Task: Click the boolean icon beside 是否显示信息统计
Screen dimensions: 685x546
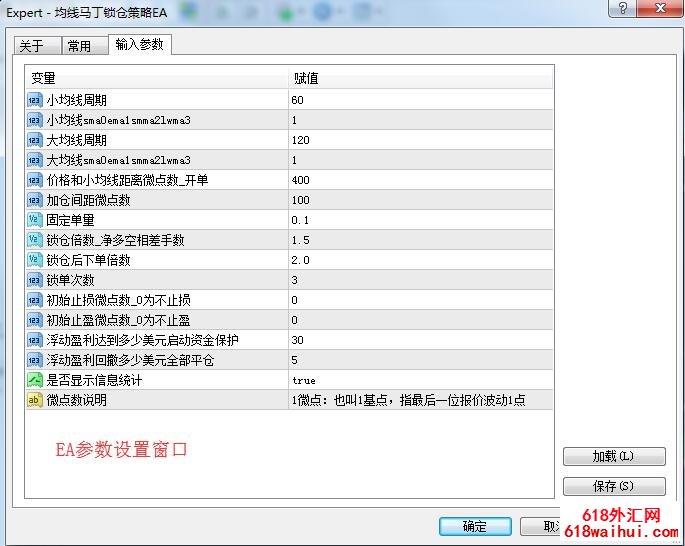Action: click(x=35, y=380)
